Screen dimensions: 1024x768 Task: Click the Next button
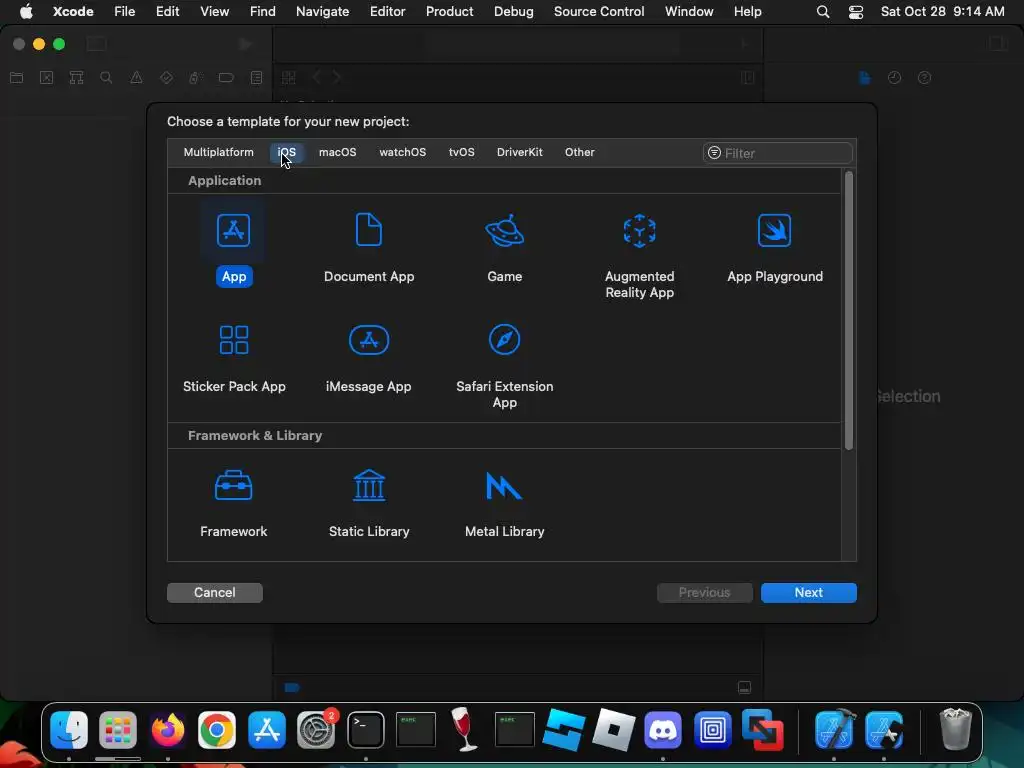(x=808, y=592)
